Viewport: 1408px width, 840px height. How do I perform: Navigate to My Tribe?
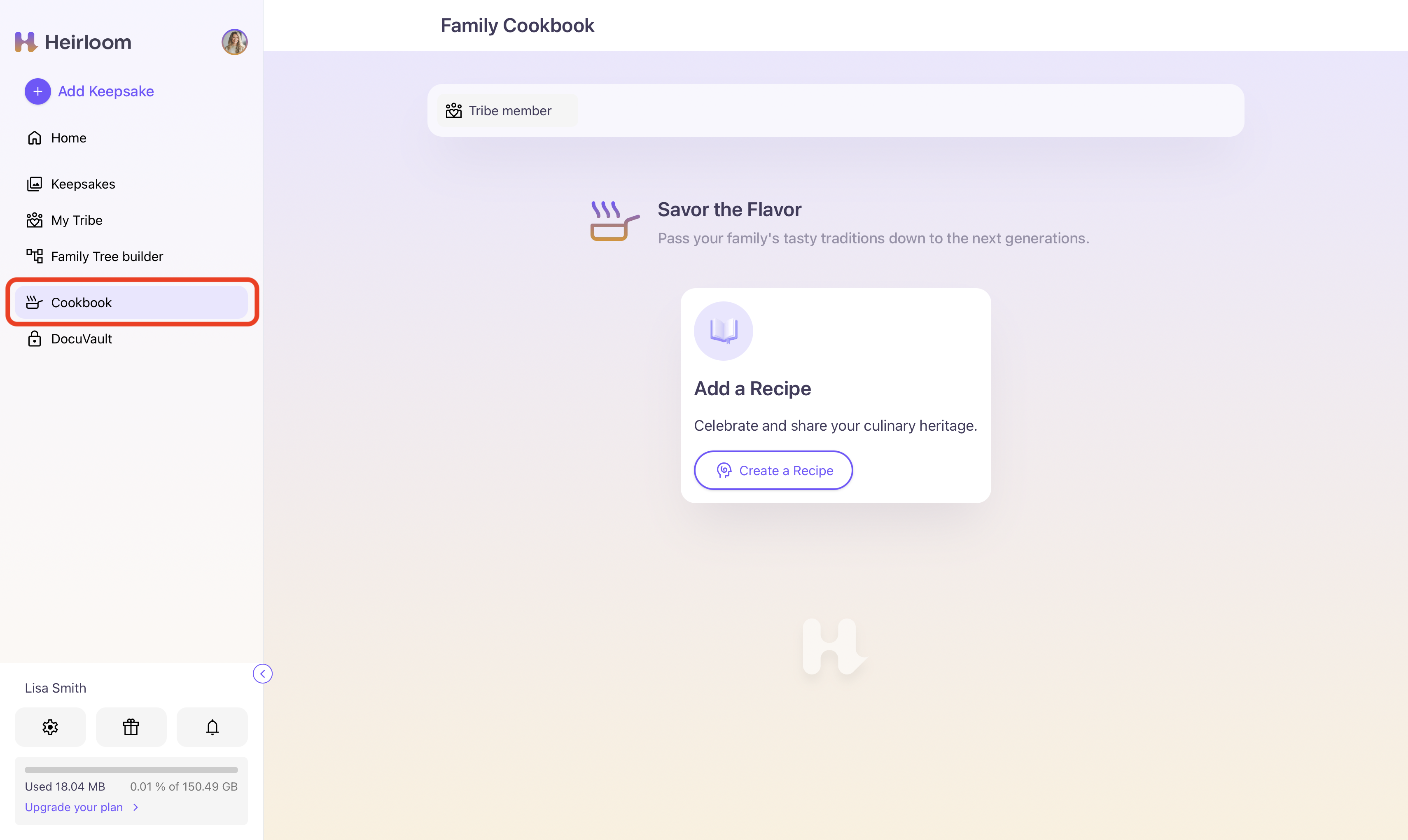point(77,221)
